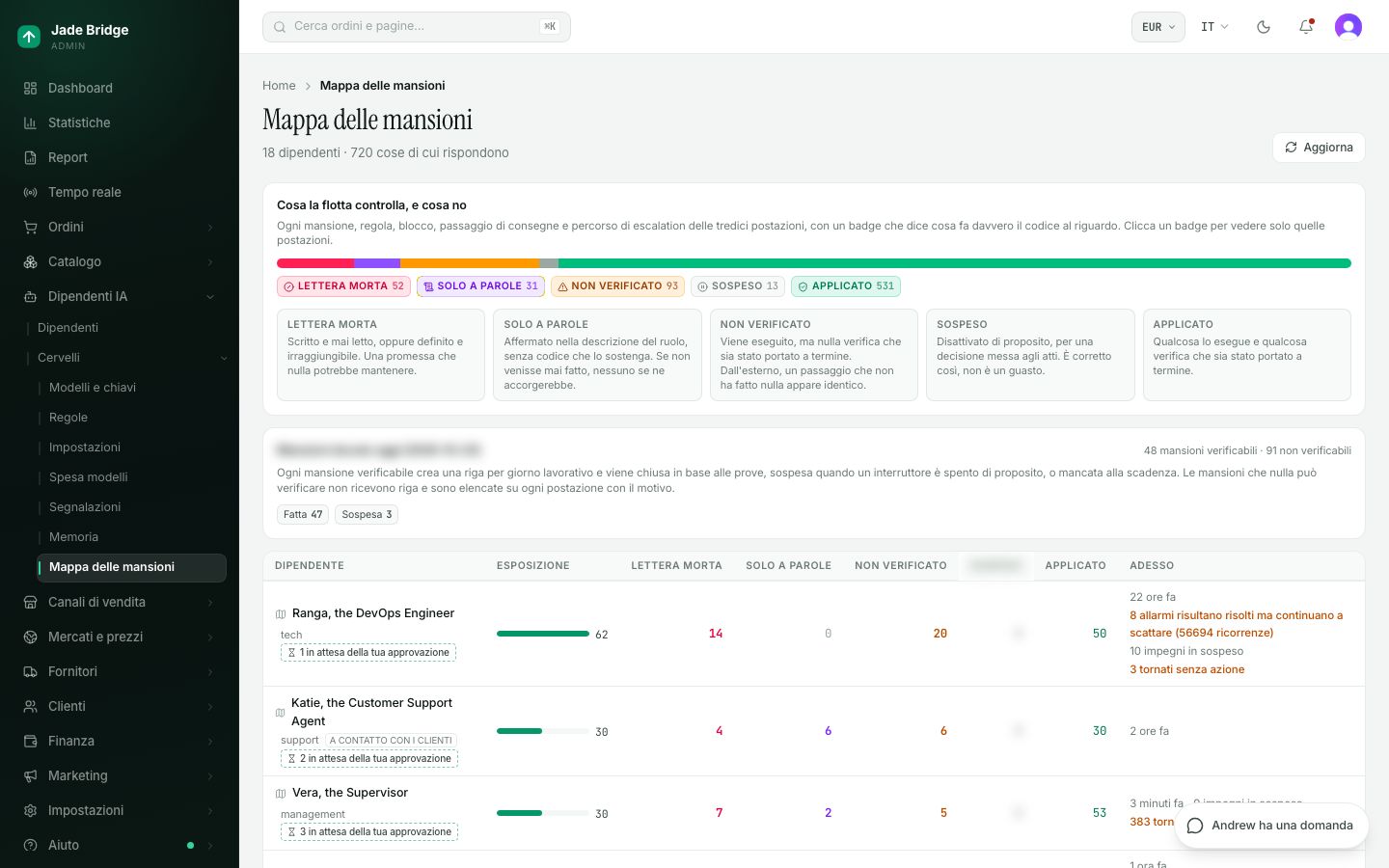Image resolution: width=1389 pixels, height=868 pixels.
Task: Open the Spesa modelli page
Action: [132, 477]
